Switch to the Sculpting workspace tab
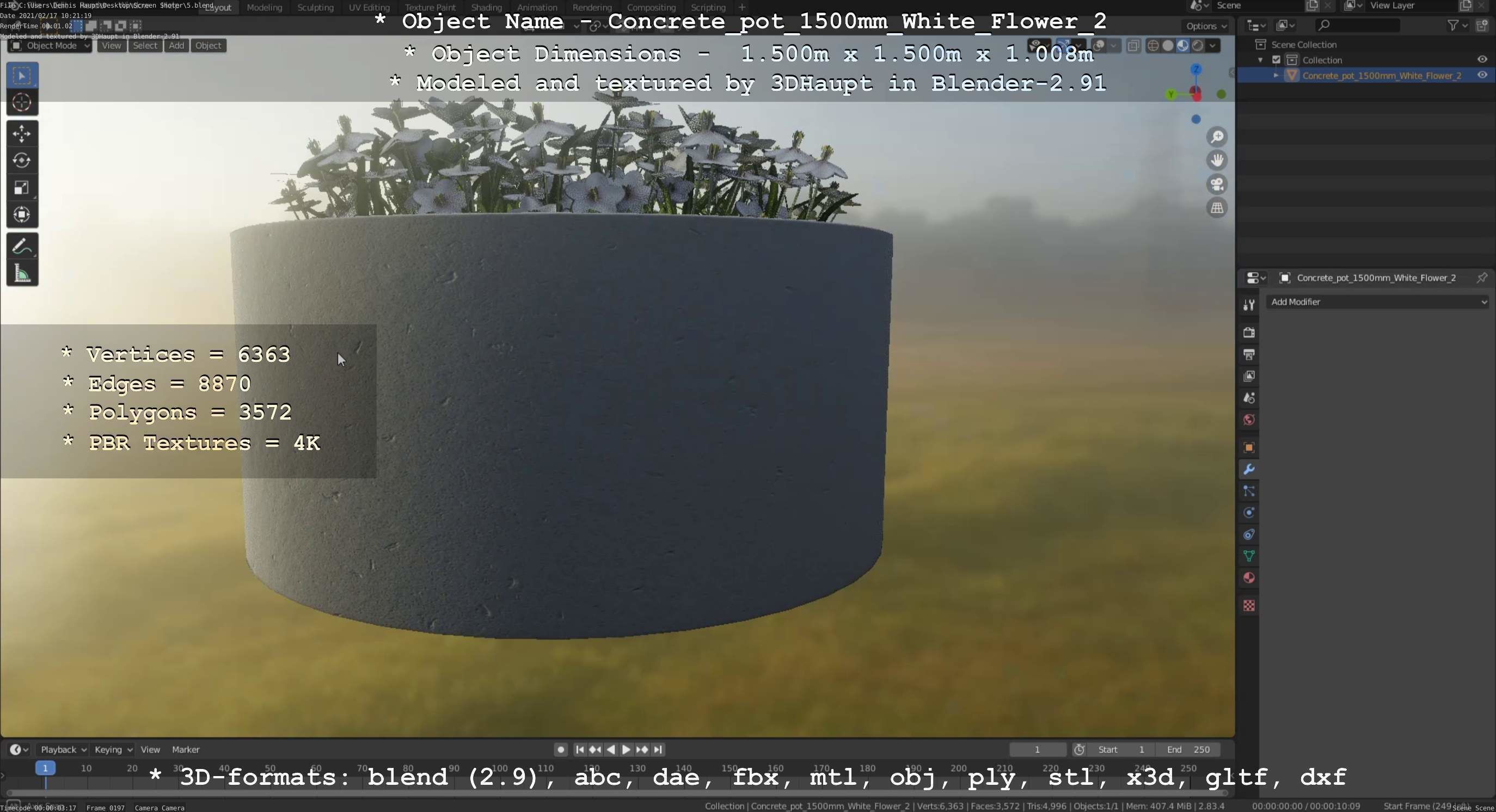Screen dimensions: 1496x812 tap(315, 8)
